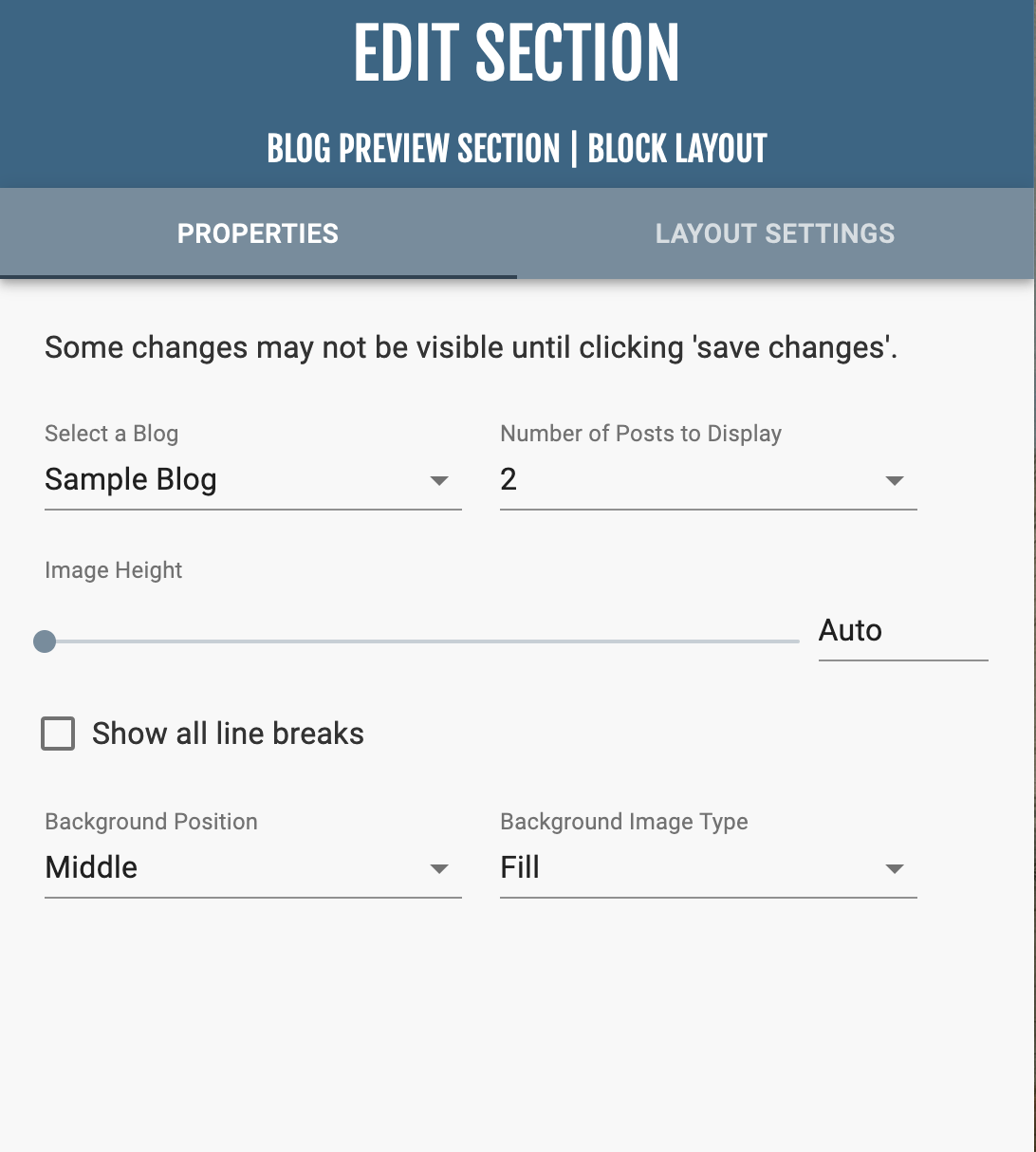Click the arrow icon beside Fill
Screen dimensions: 1036x1152
(x=895, y=869)
